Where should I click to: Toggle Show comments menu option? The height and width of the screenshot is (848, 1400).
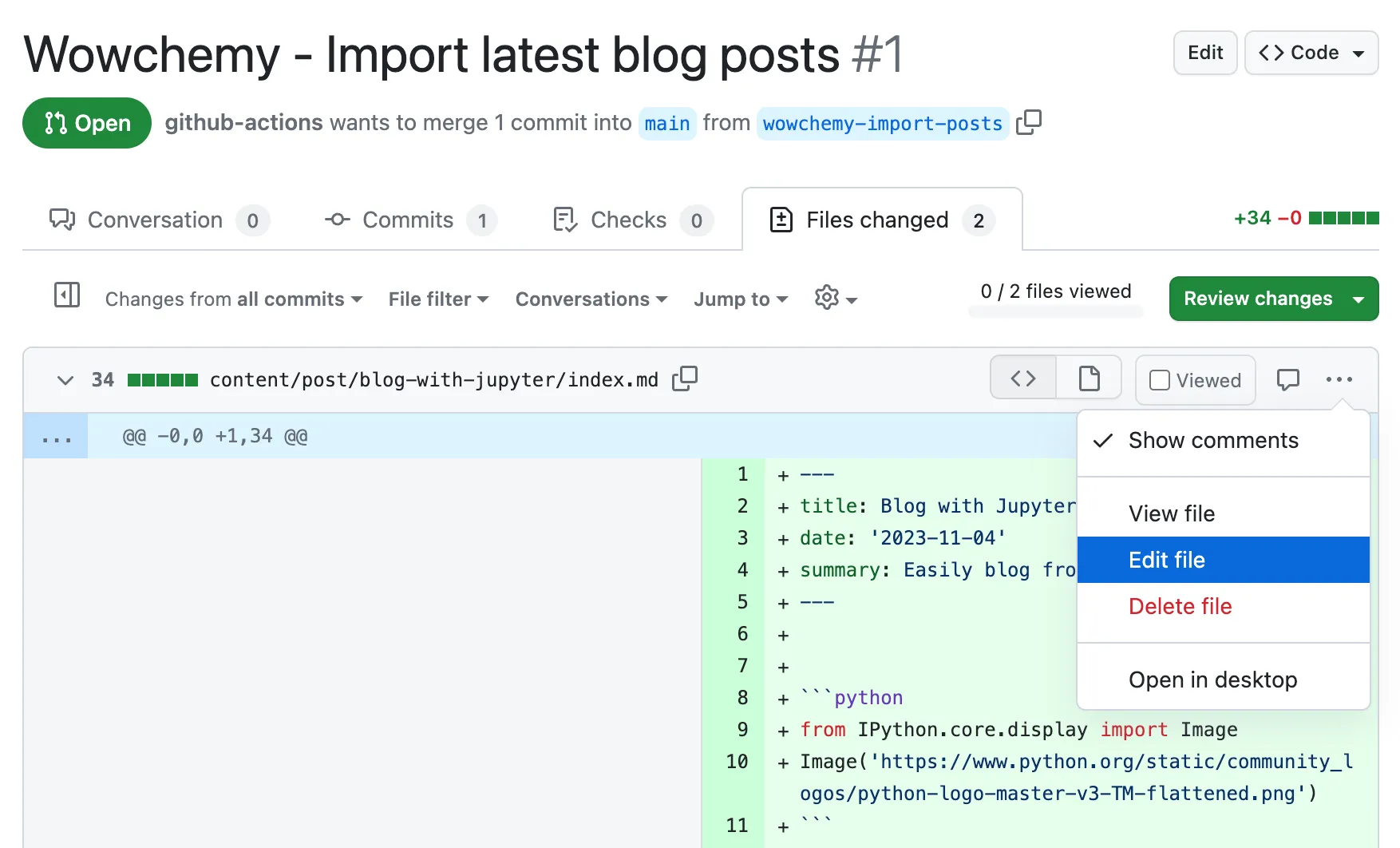[1212, 441]
